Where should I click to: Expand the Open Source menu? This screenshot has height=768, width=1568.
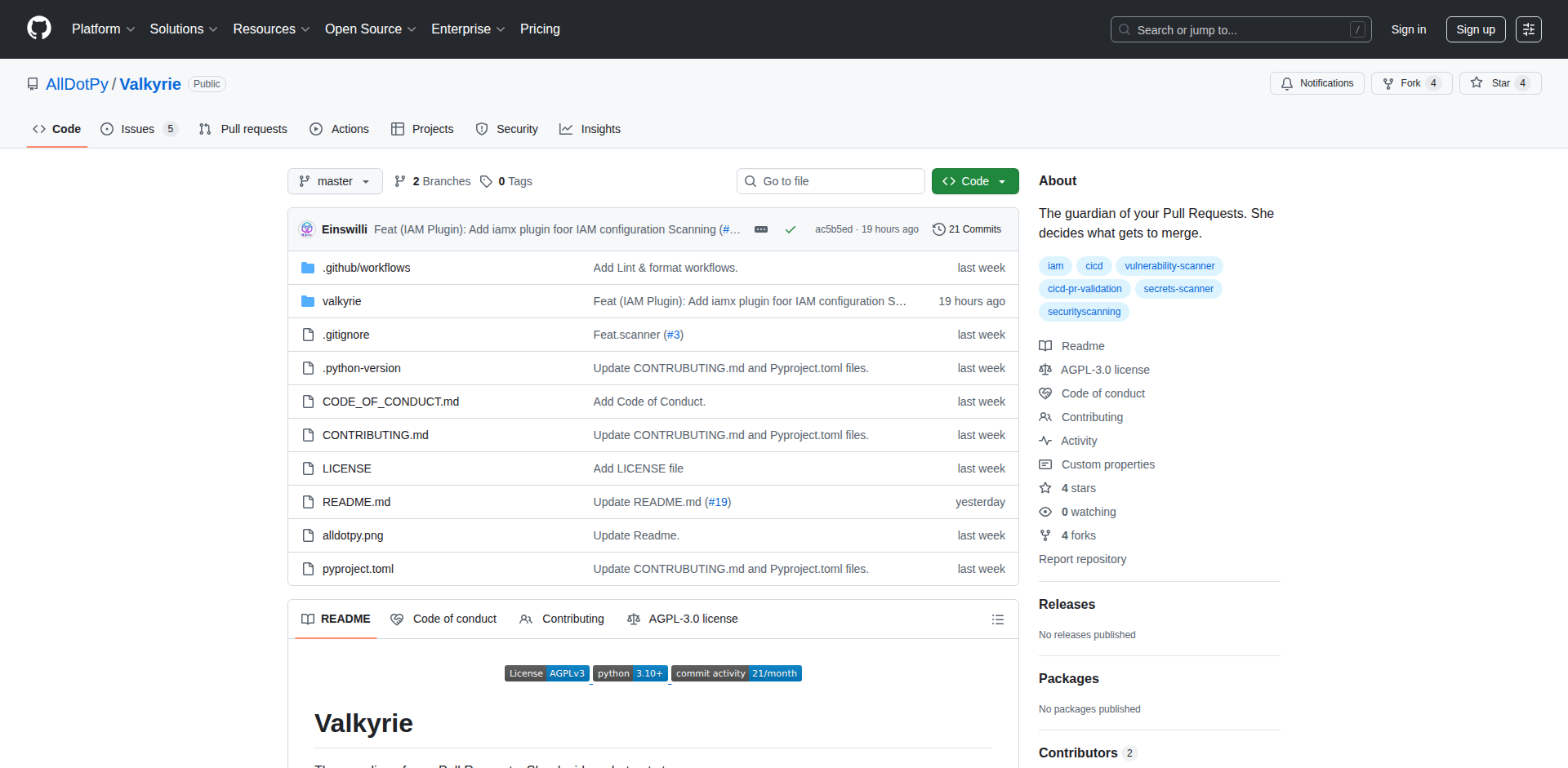coord(370,29)
